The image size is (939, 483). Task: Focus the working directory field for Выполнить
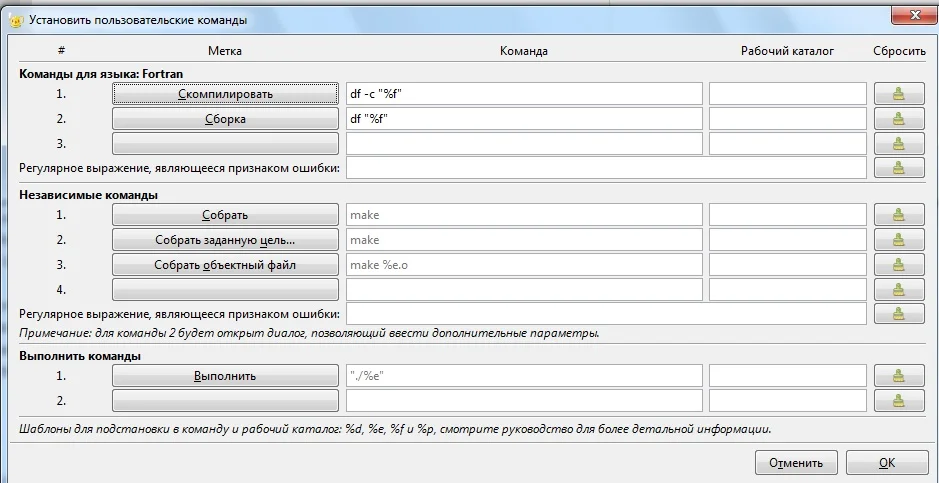click(x=787, y=376)
